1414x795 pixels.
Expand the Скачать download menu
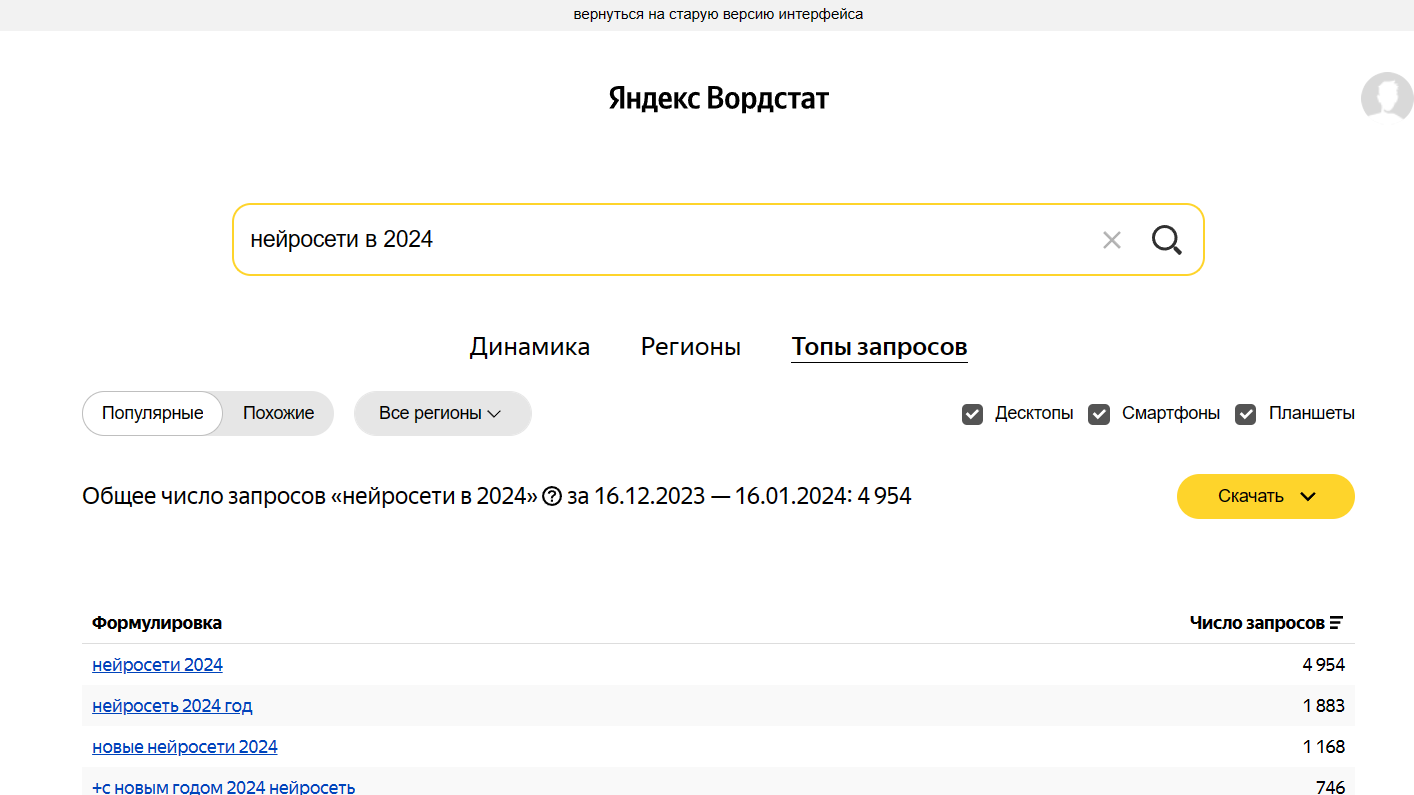(1265, 496)
